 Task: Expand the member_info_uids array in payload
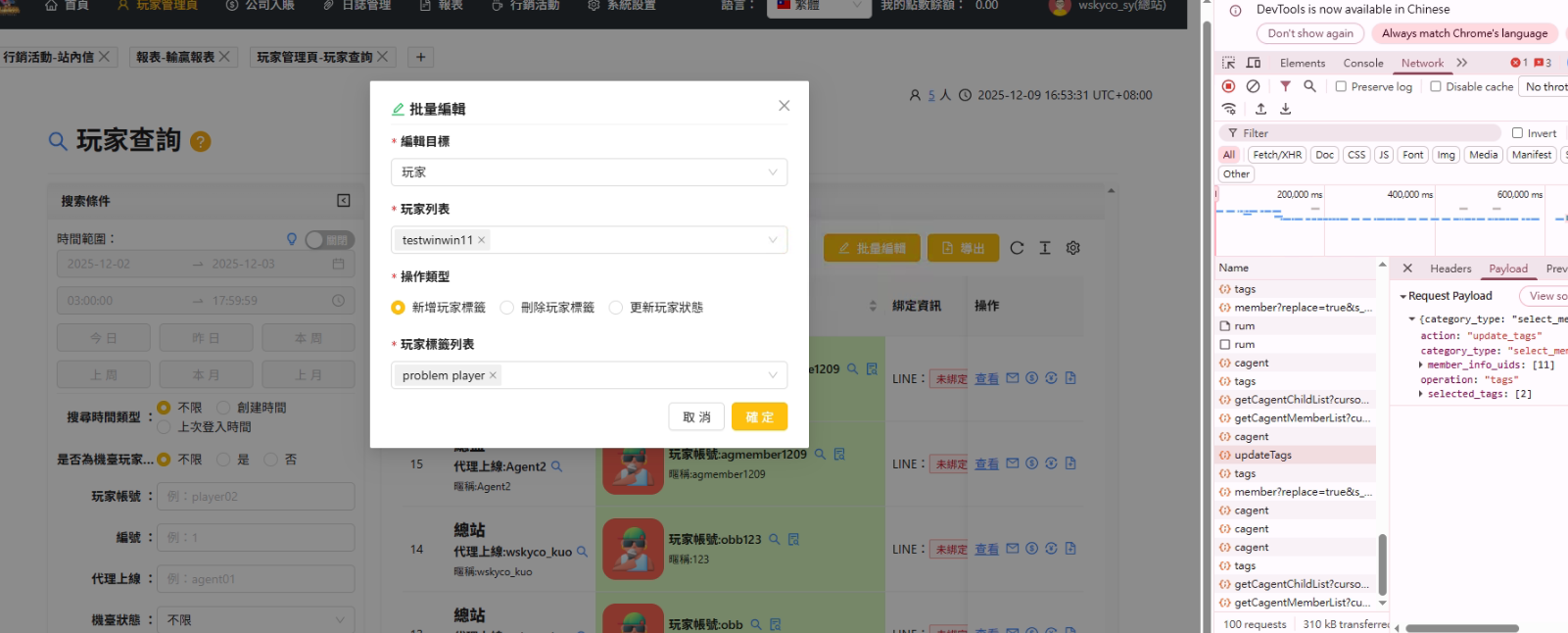(1421, 365)
